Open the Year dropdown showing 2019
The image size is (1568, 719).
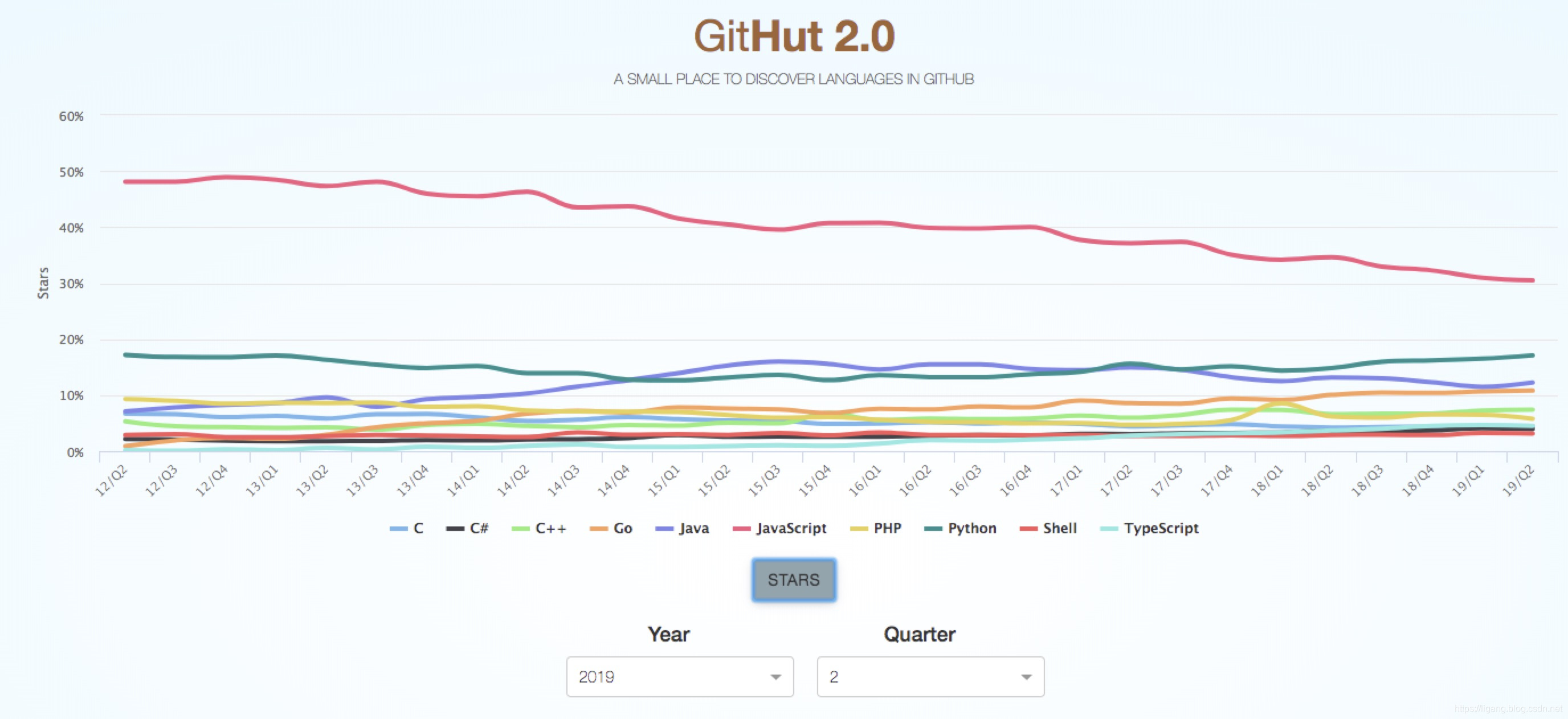pos(680,676)
